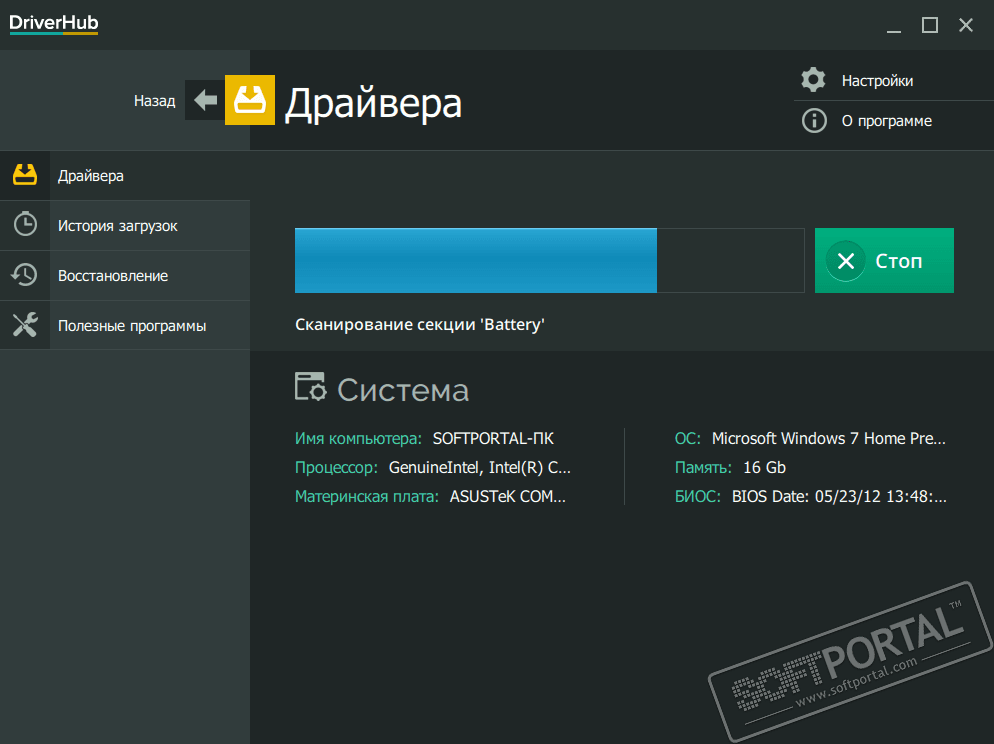
Task: Click the blue scanning progress bar
Action: click(550, 260)
